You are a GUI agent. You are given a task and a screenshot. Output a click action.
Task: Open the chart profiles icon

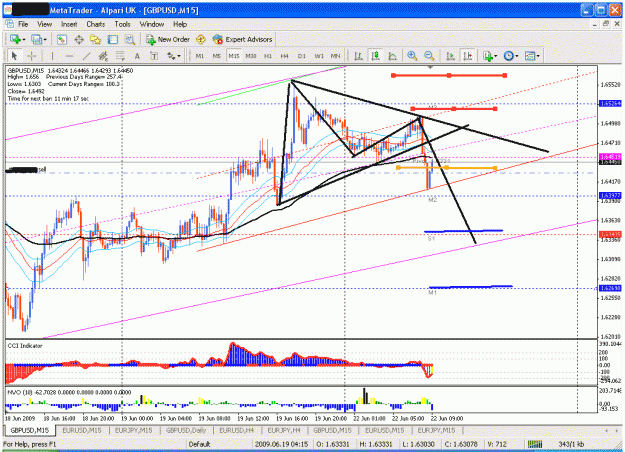point(36,39)
